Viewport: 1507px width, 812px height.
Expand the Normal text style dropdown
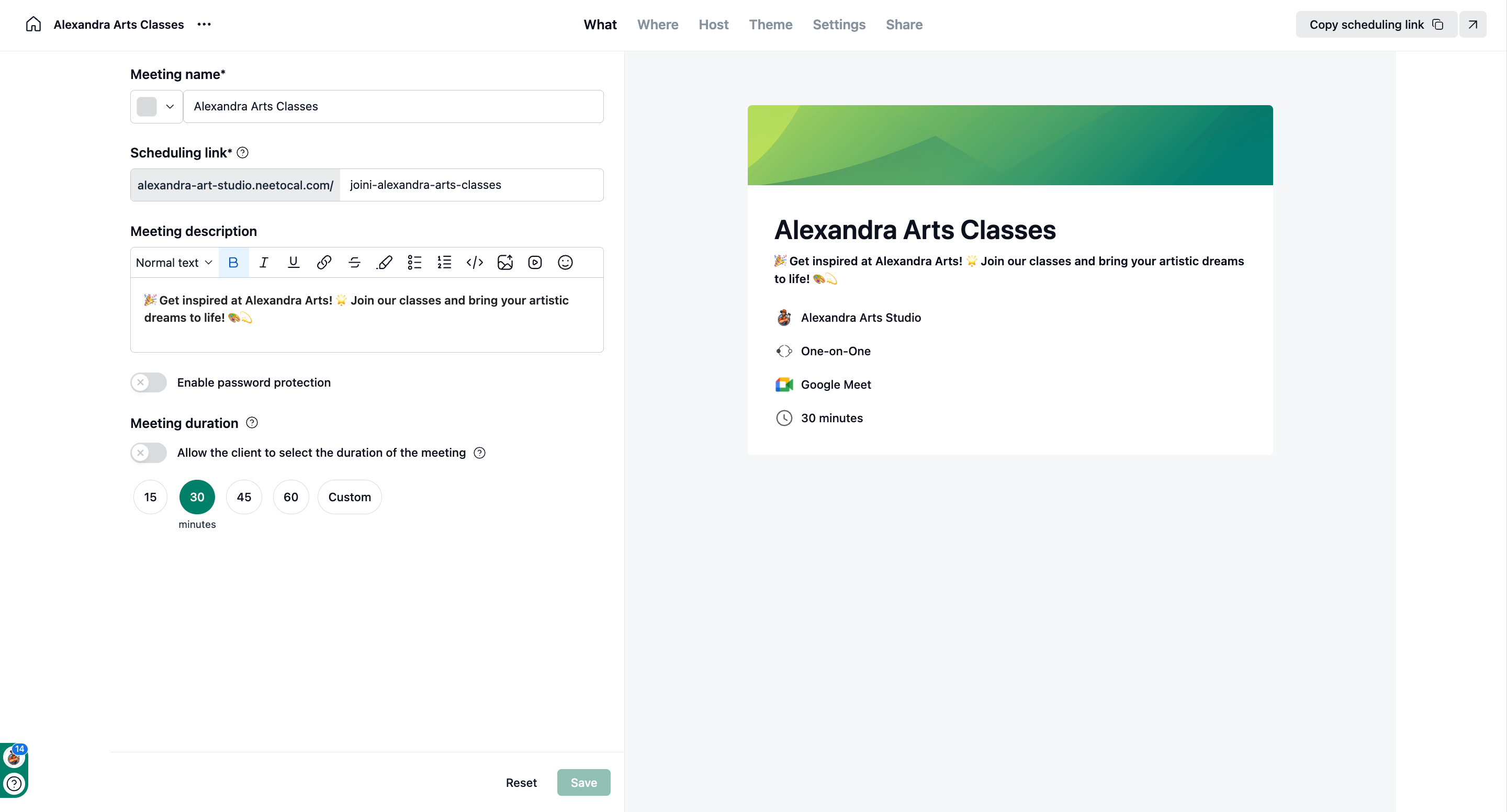point(174,263)
